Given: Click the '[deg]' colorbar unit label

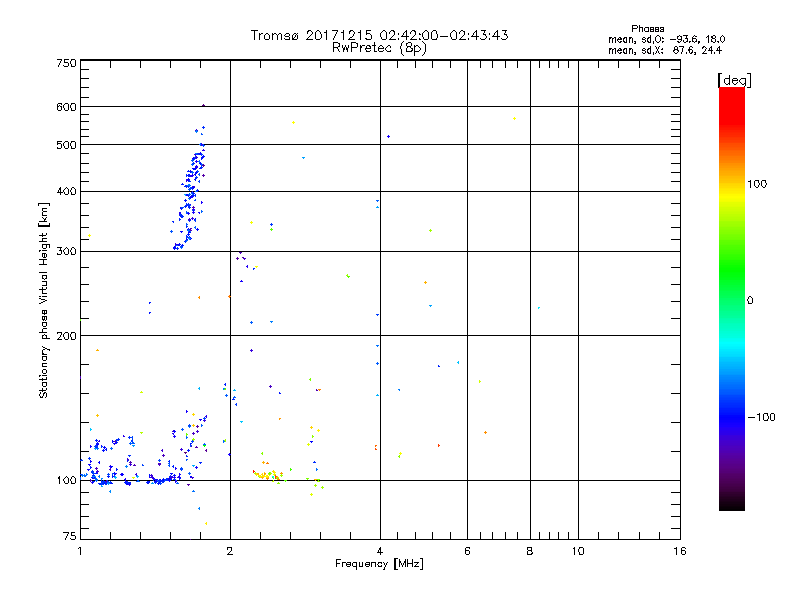Looking at the screenshot, I should click(734, 80).
